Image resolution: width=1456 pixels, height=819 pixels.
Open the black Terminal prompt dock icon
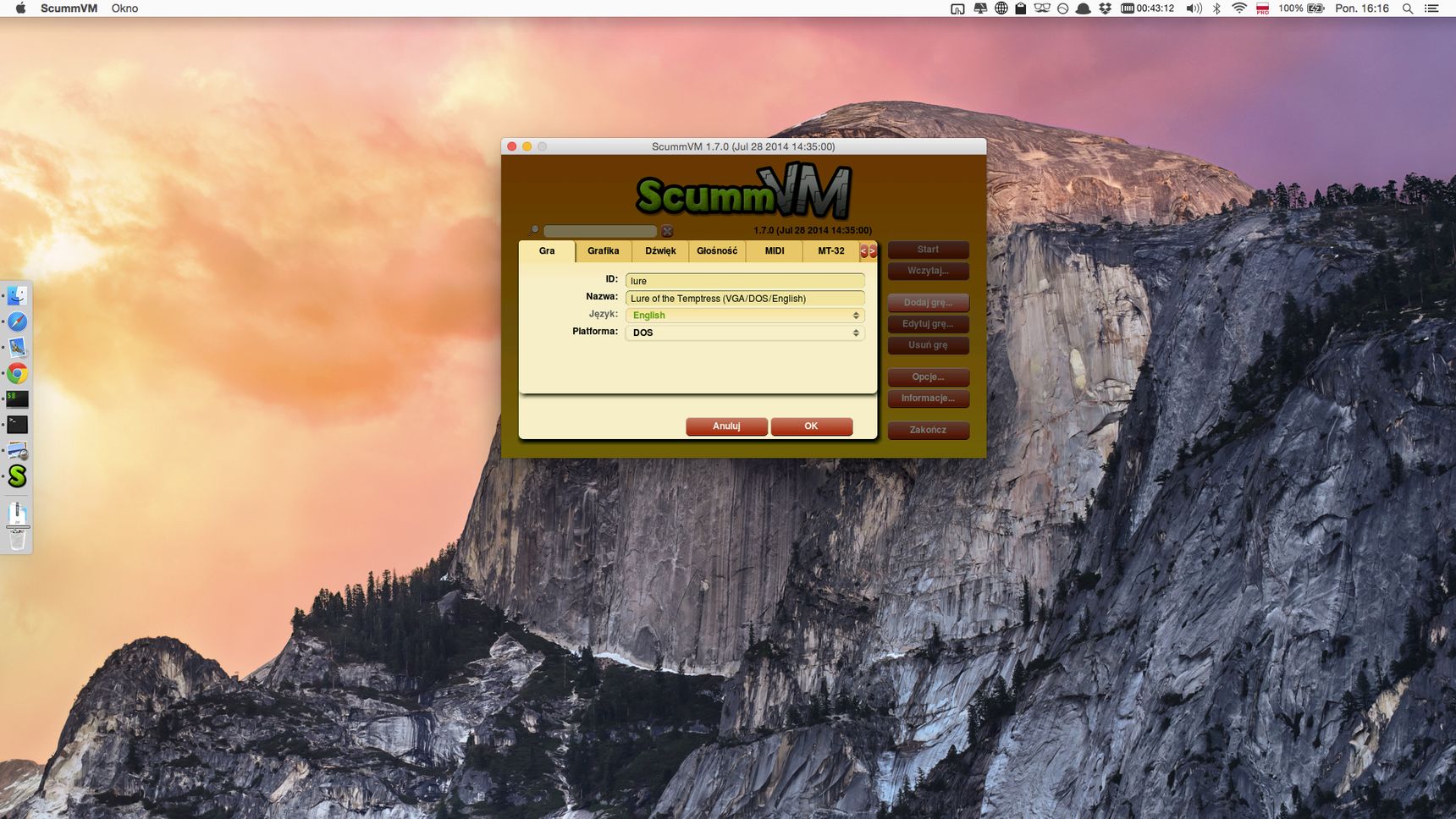[17, 425]
